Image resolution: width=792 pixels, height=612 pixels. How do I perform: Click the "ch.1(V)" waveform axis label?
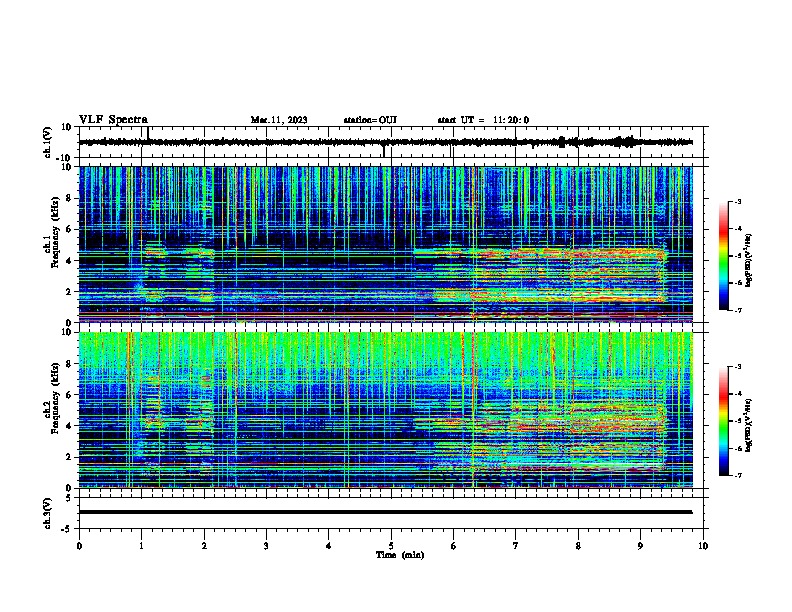coord(48,142)
